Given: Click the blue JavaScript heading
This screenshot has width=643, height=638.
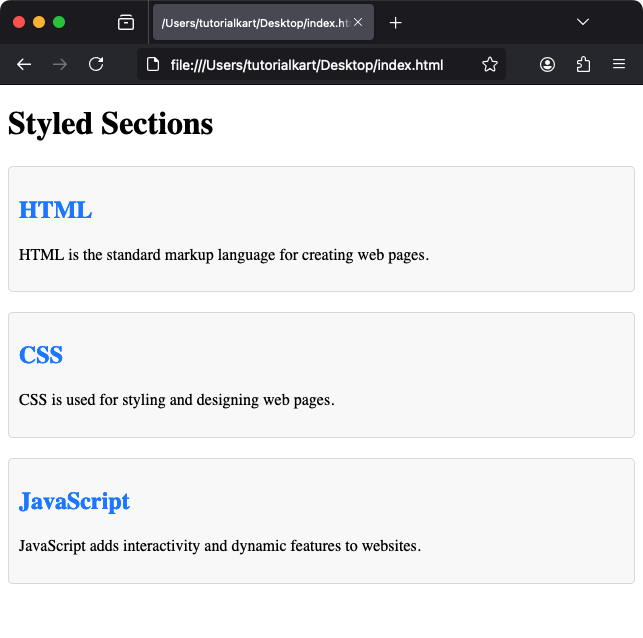Looking at the screenshot, I should [74, 501].
